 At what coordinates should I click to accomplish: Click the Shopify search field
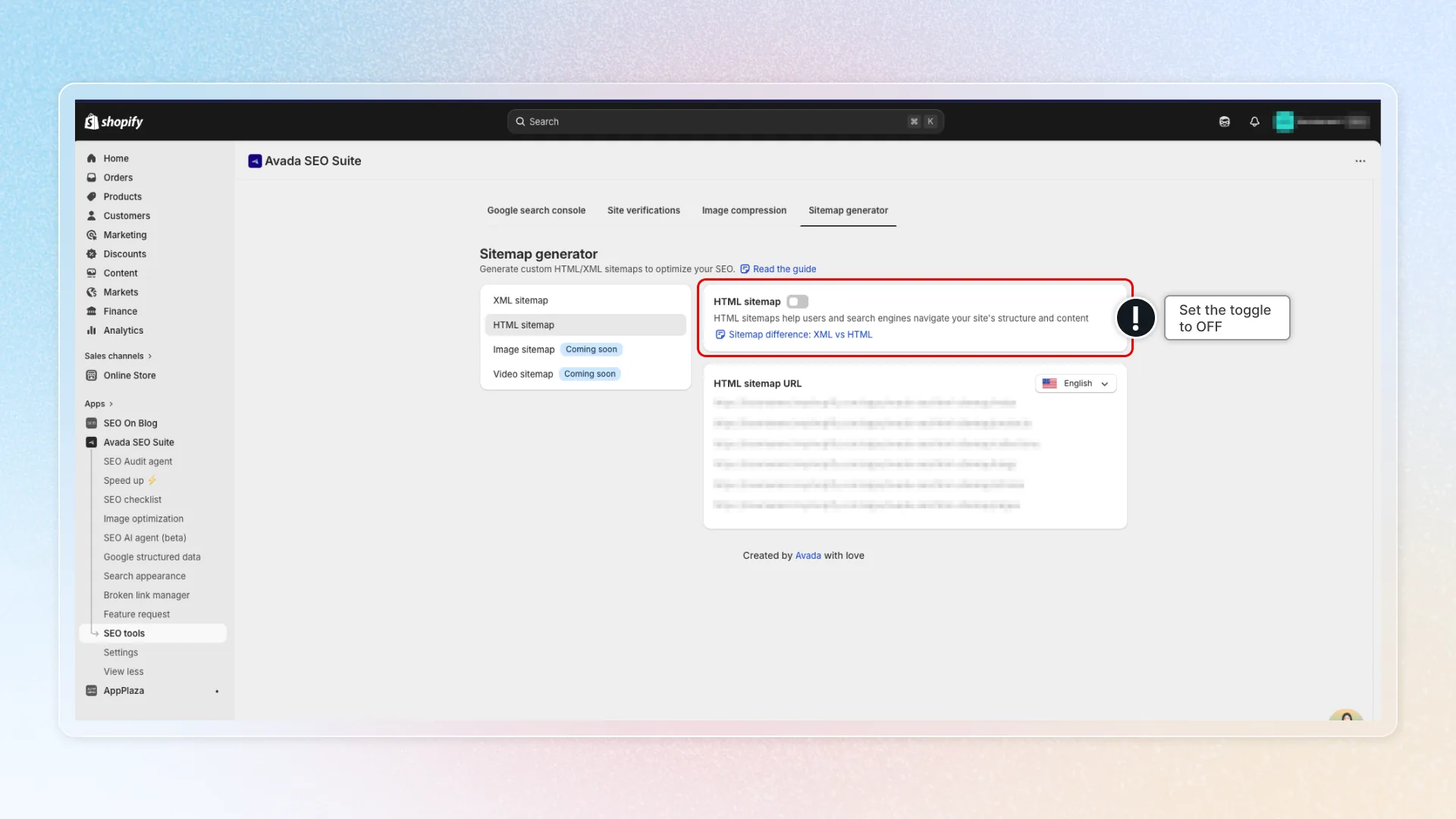725,121
